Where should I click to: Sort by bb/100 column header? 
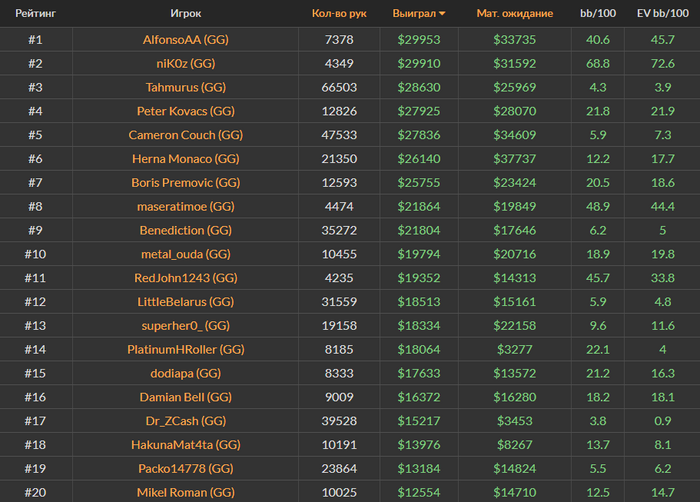pyautogui.click(x=598, y=14)
